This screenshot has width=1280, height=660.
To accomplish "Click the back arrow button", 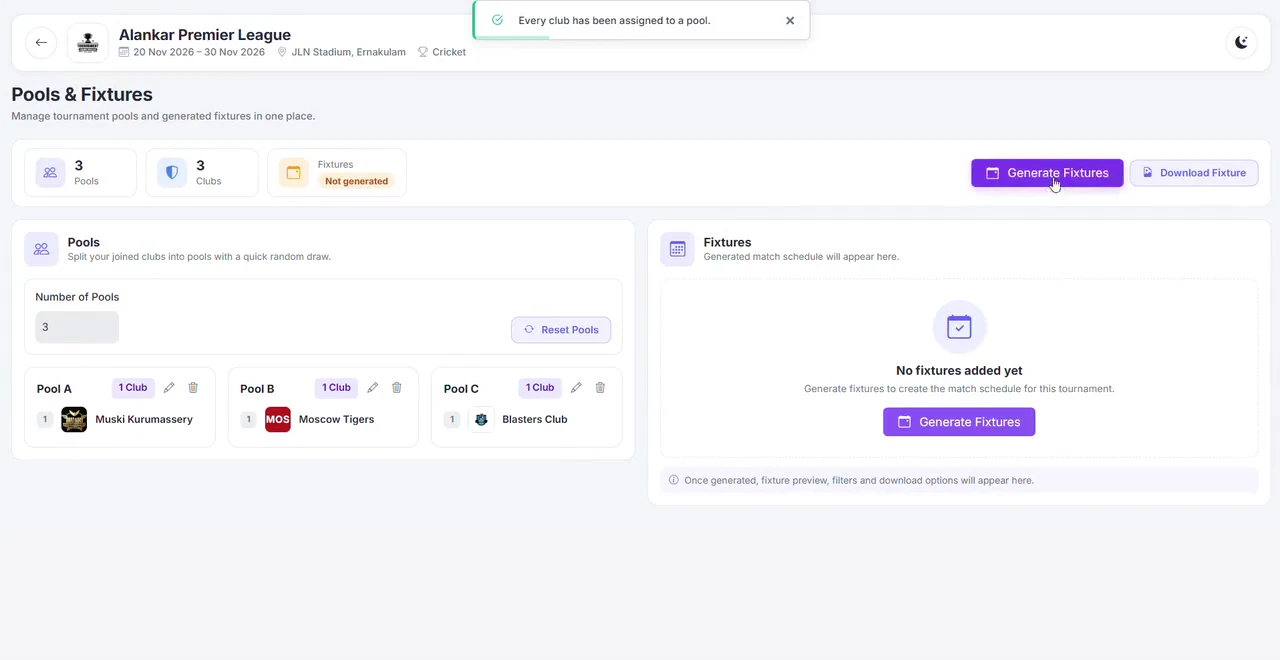I will [x=41, y=43].
